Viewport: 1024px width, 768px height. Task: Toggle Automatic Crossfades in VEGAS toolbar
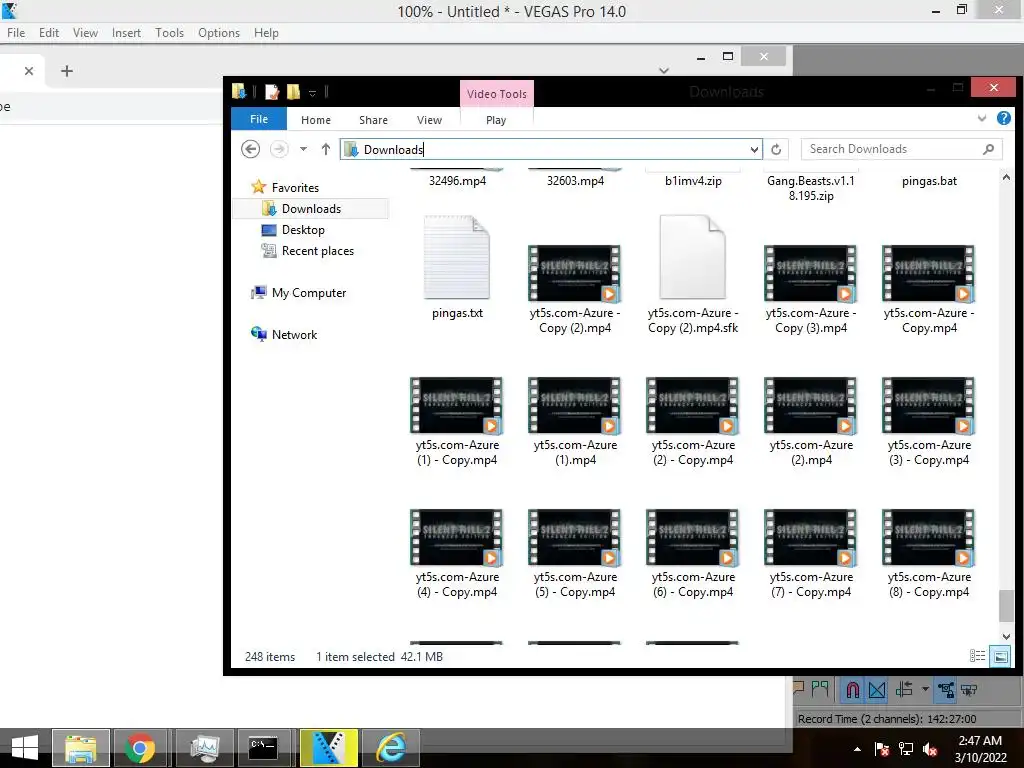coord(877,690)
